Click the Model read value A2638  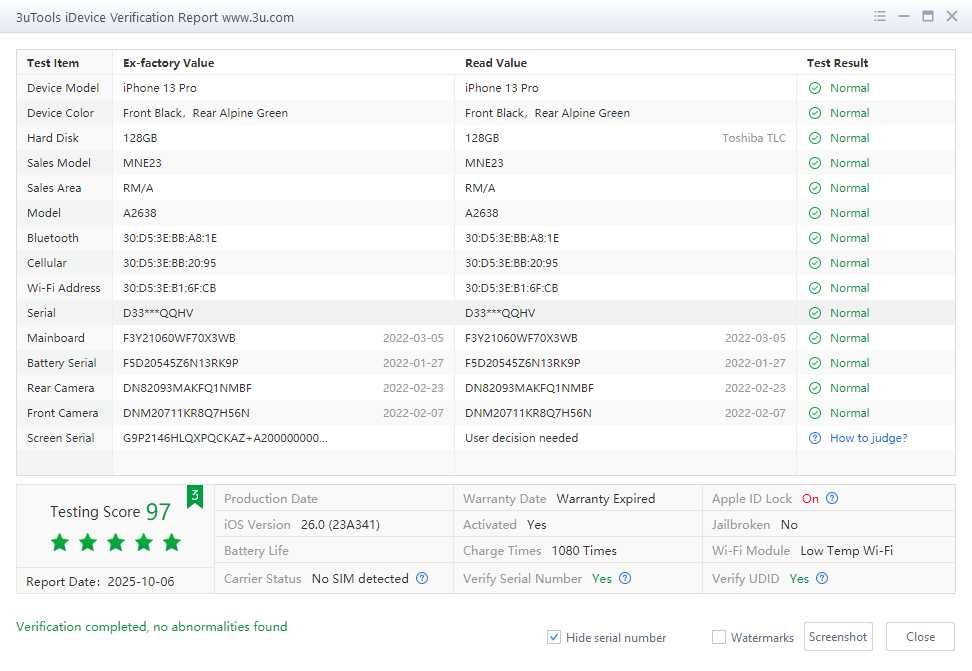(x=482, y=213)
